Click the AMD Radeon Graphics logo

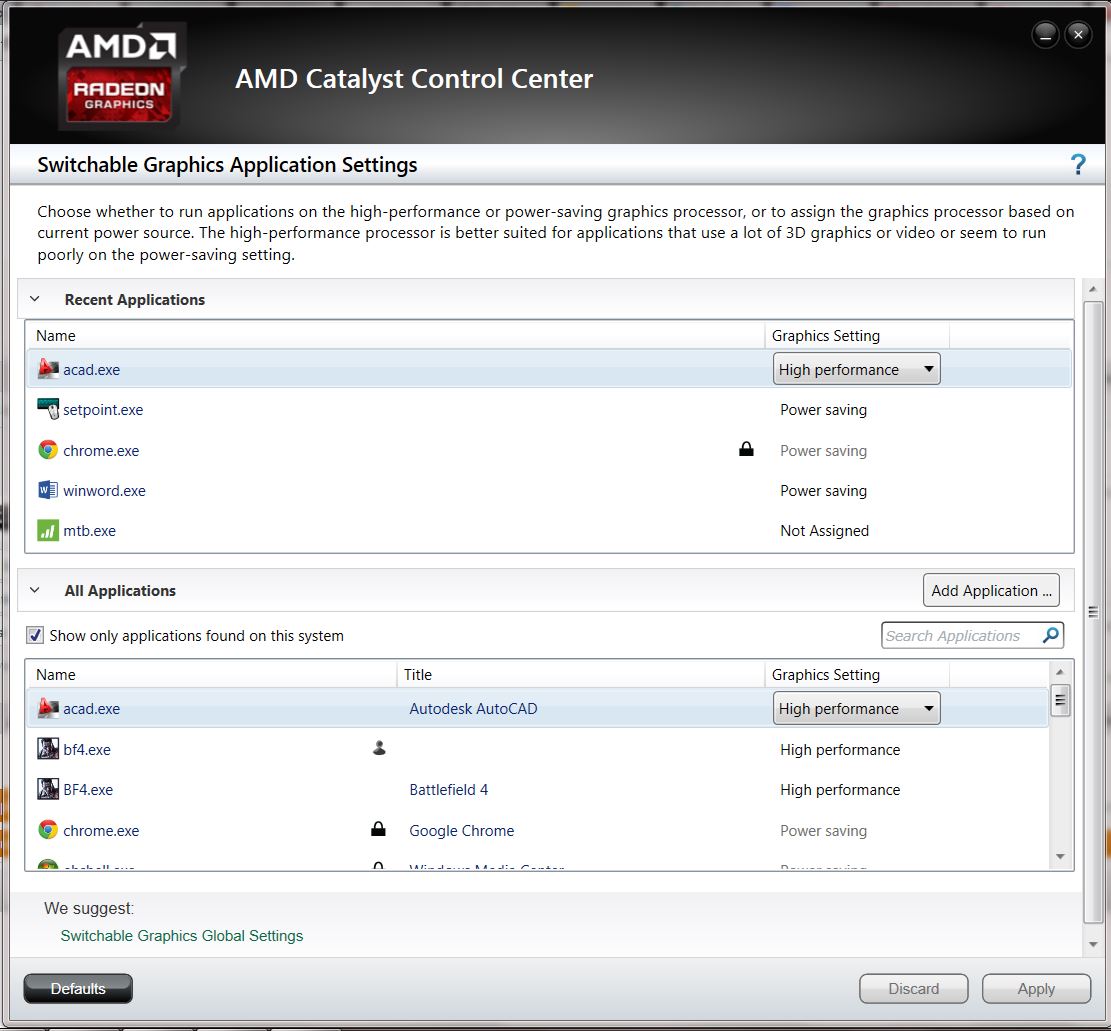[x=122, y=76]
